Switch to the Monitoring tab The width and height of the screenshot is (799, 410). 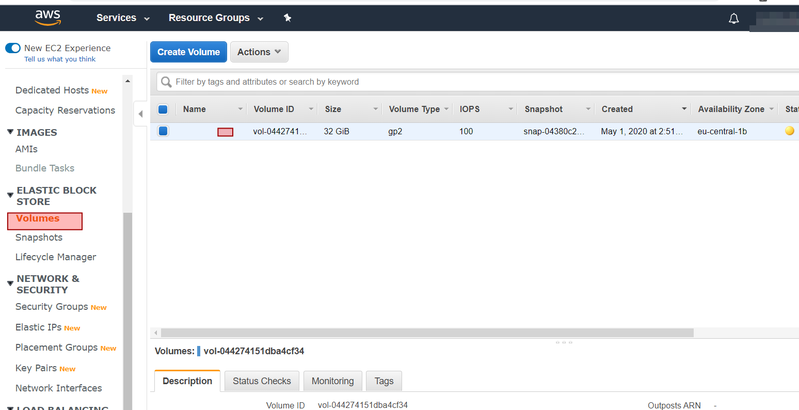pyautogui.click(x=333, y=381)
